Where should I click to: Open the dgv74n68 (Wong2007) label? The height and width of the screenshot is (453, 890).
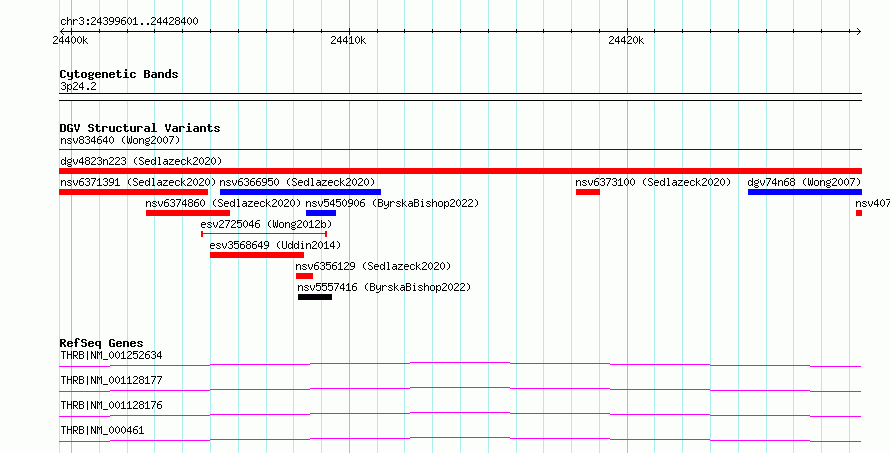[x=804, y=182]
